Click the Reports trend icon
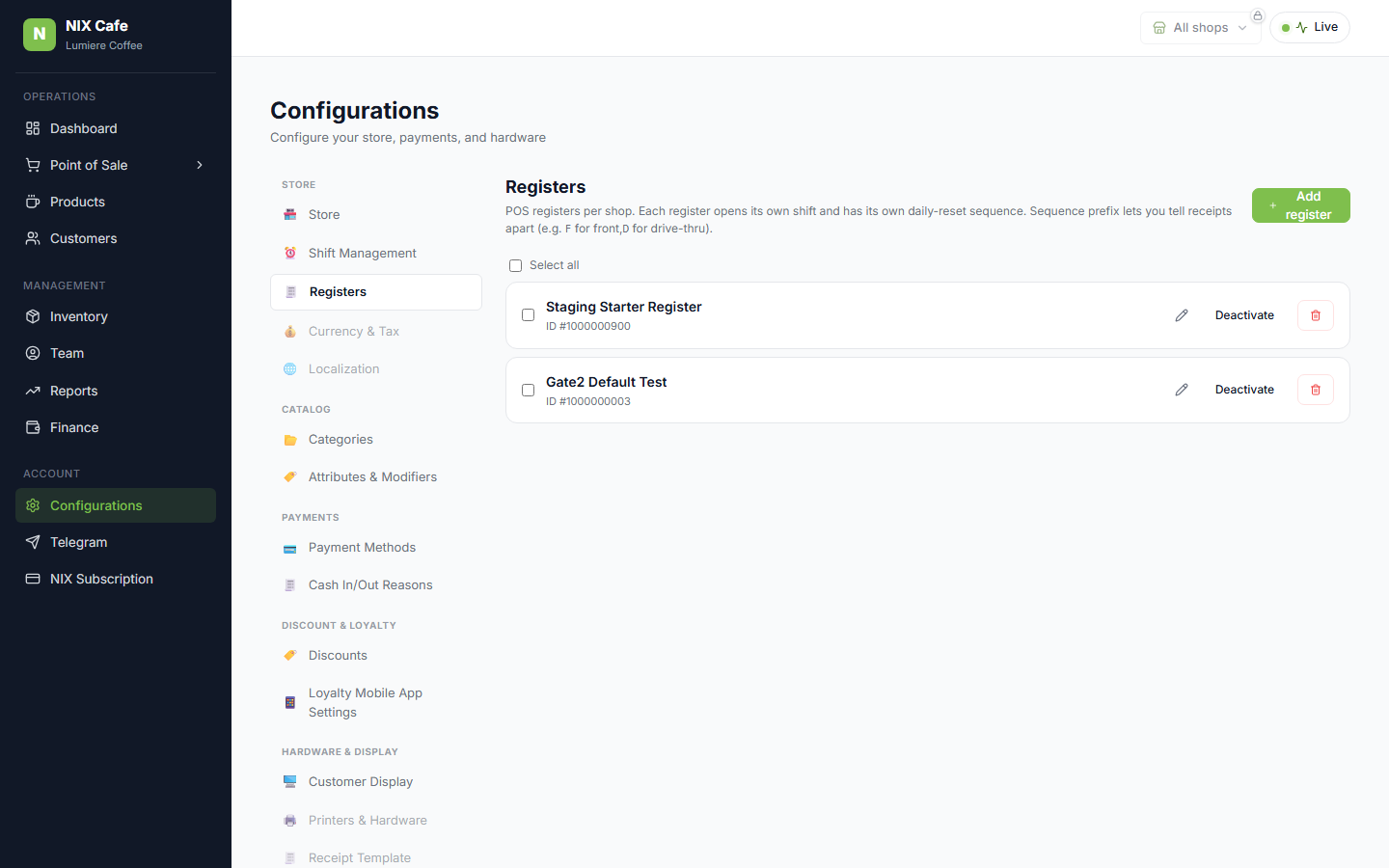This screenshot has height=868, width=1389. (x=33, y=391)
